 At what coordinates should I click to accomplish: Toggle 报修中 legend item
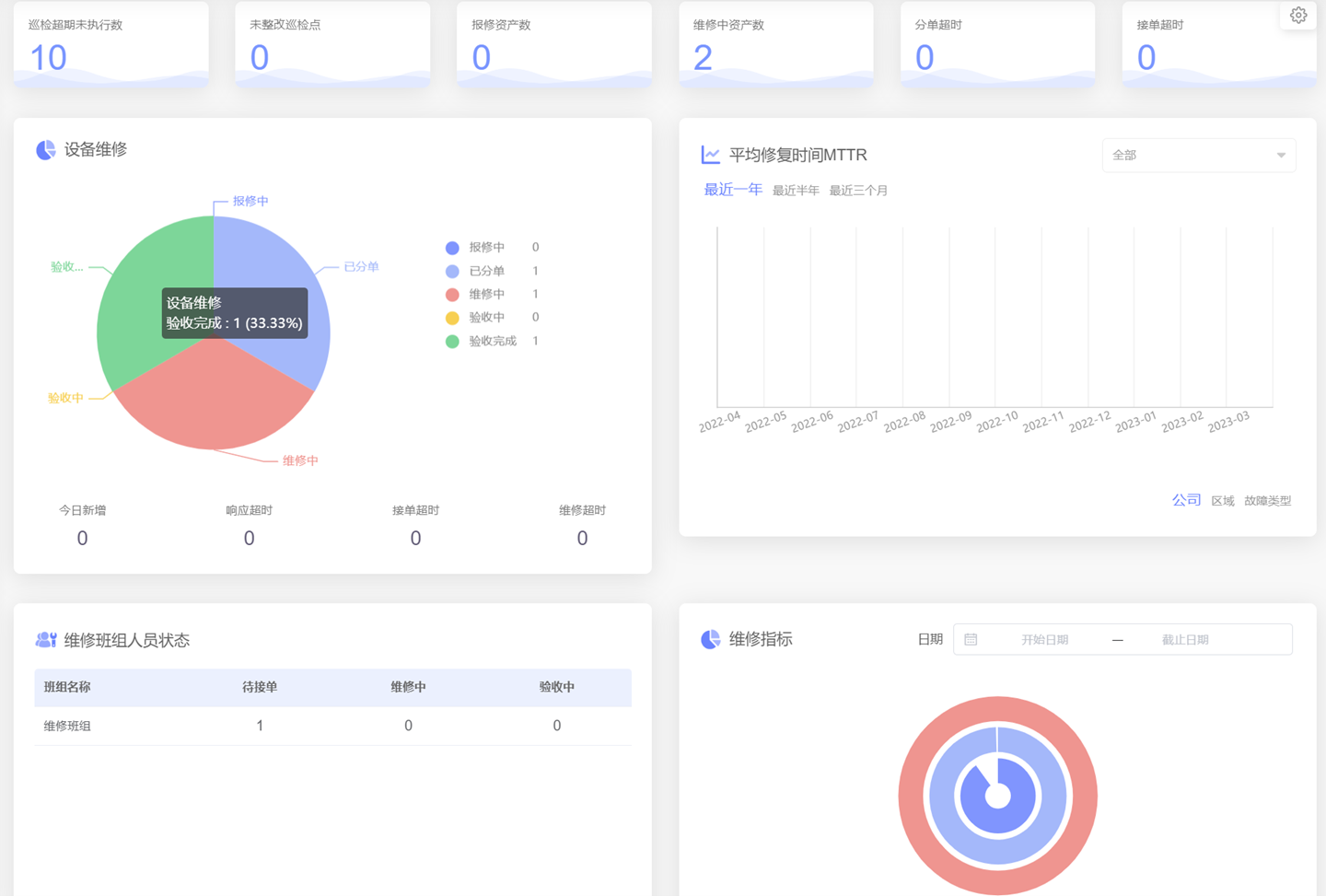pyautogui.click(x=492, y=248)
